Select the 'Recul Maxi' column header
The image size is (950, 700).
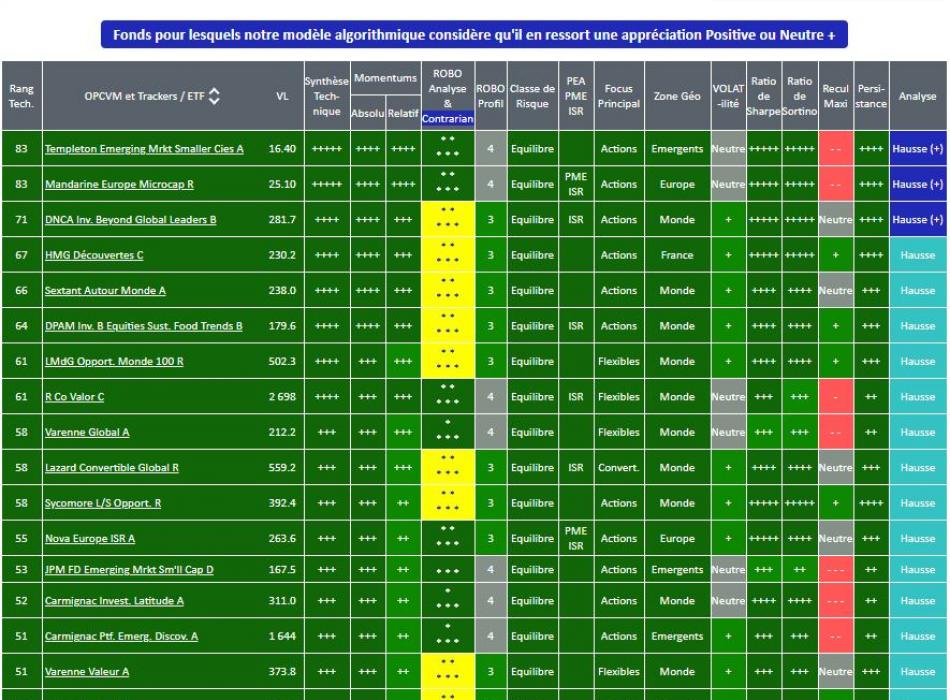[835, 96]
